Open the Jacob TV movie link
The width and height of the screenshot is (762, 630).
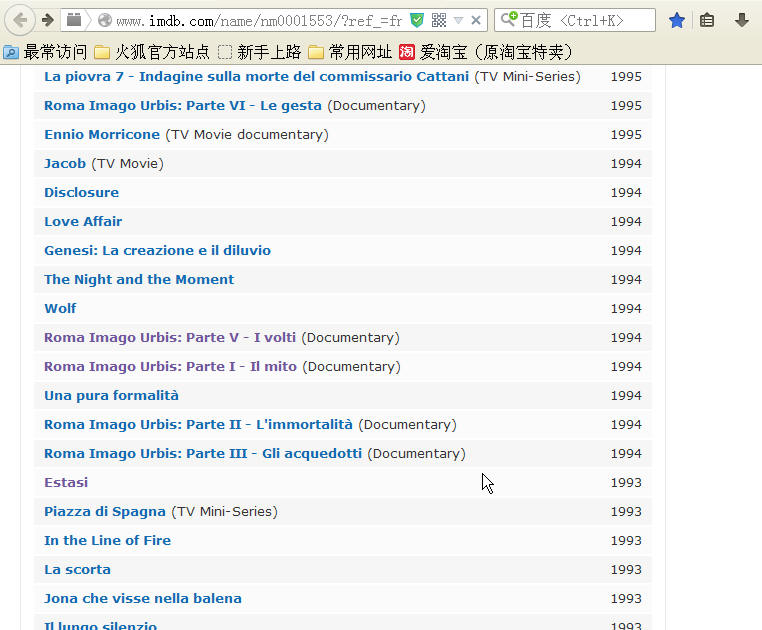[65, 163]
